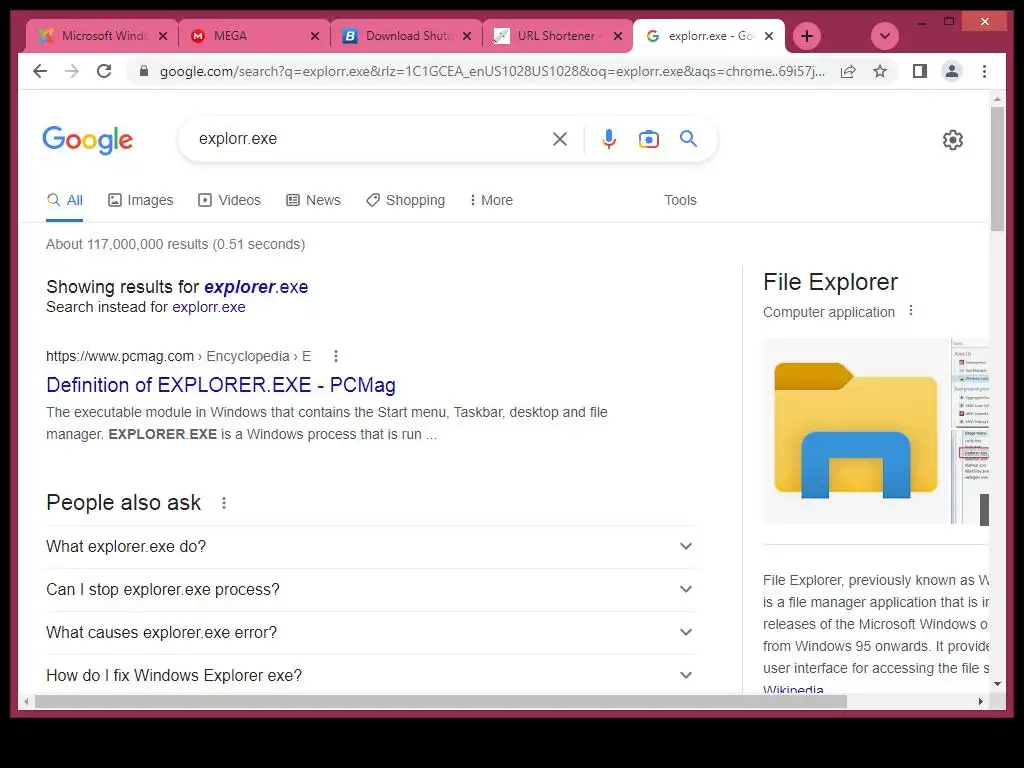The image size is (1024, 768).
Task: Click into the Google search box
Action: click(369, 138)
